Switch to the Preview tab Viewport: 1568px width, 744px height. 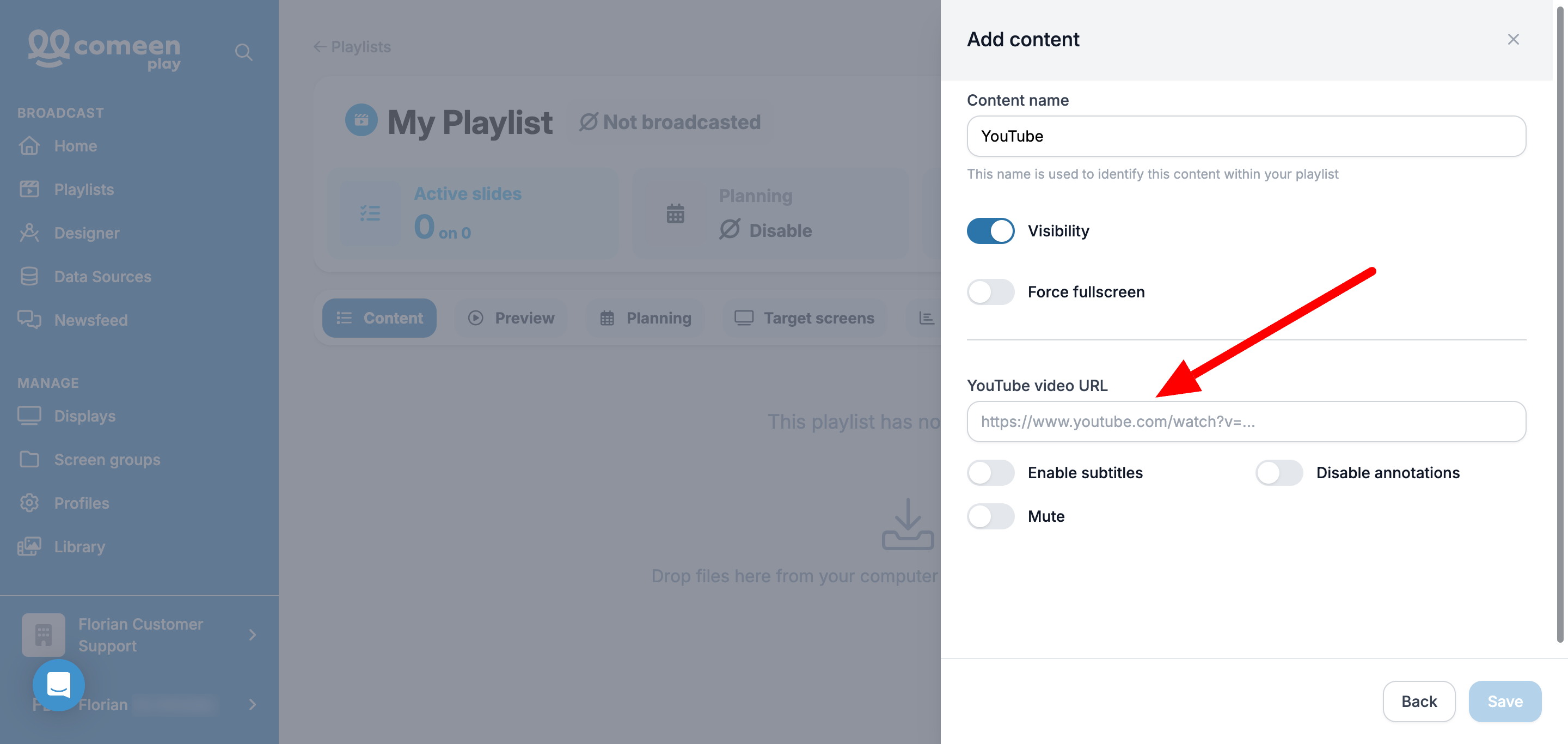[x=511, y=318]
